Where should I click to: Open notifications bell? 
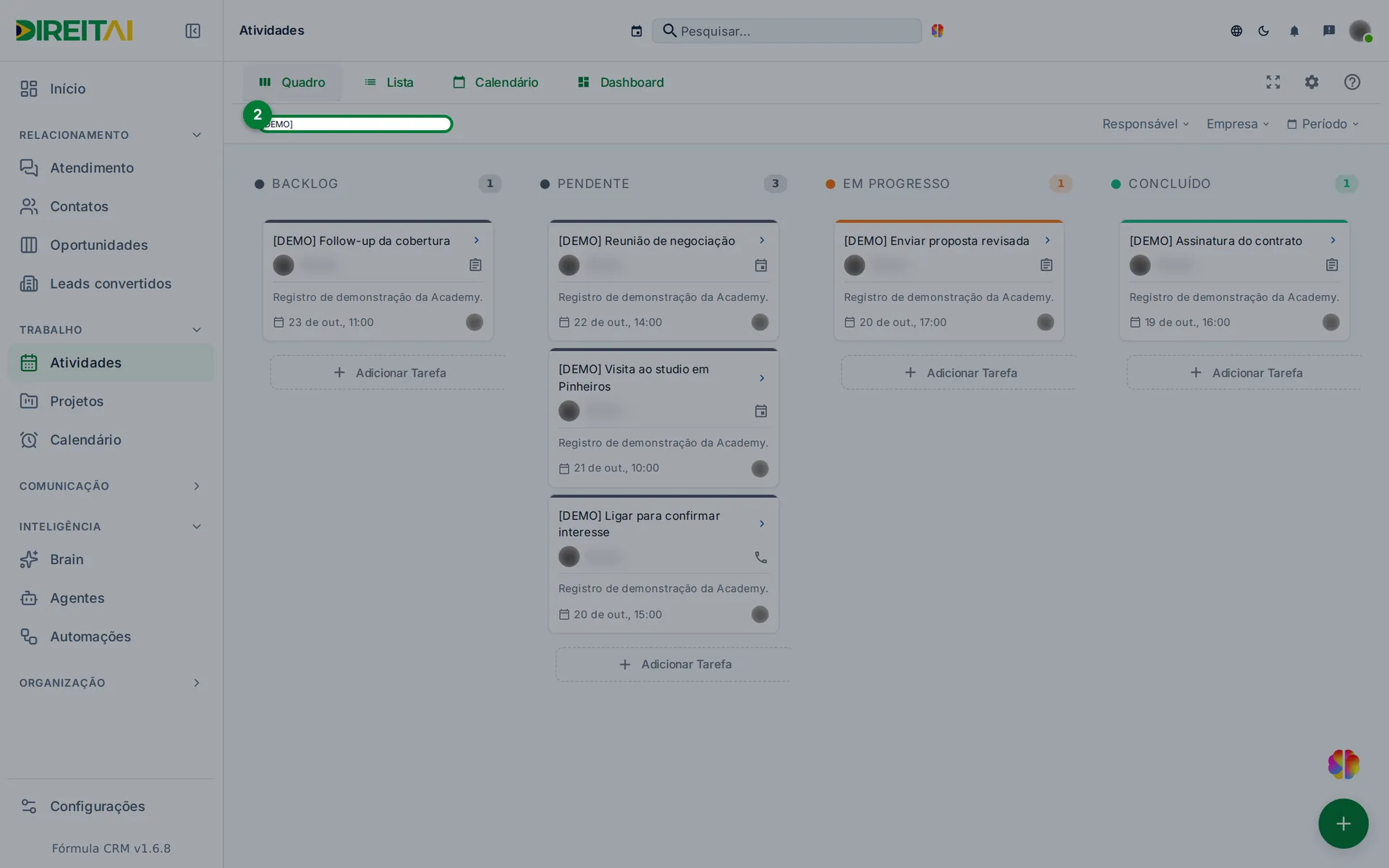pos(1294,30)
